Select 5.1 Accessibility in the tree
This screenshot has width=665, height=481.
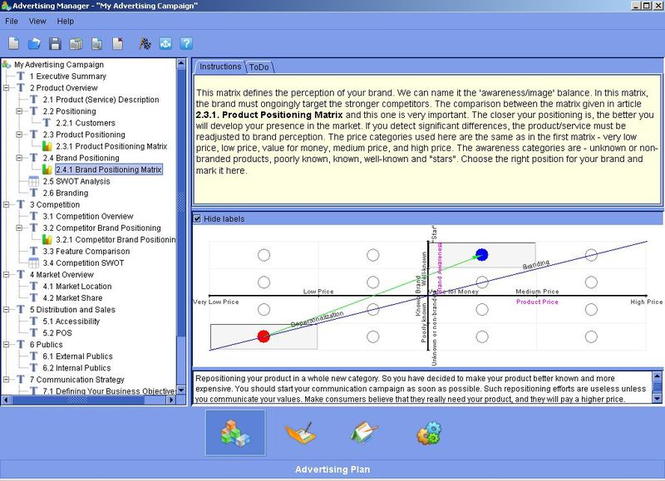[71, 321]
